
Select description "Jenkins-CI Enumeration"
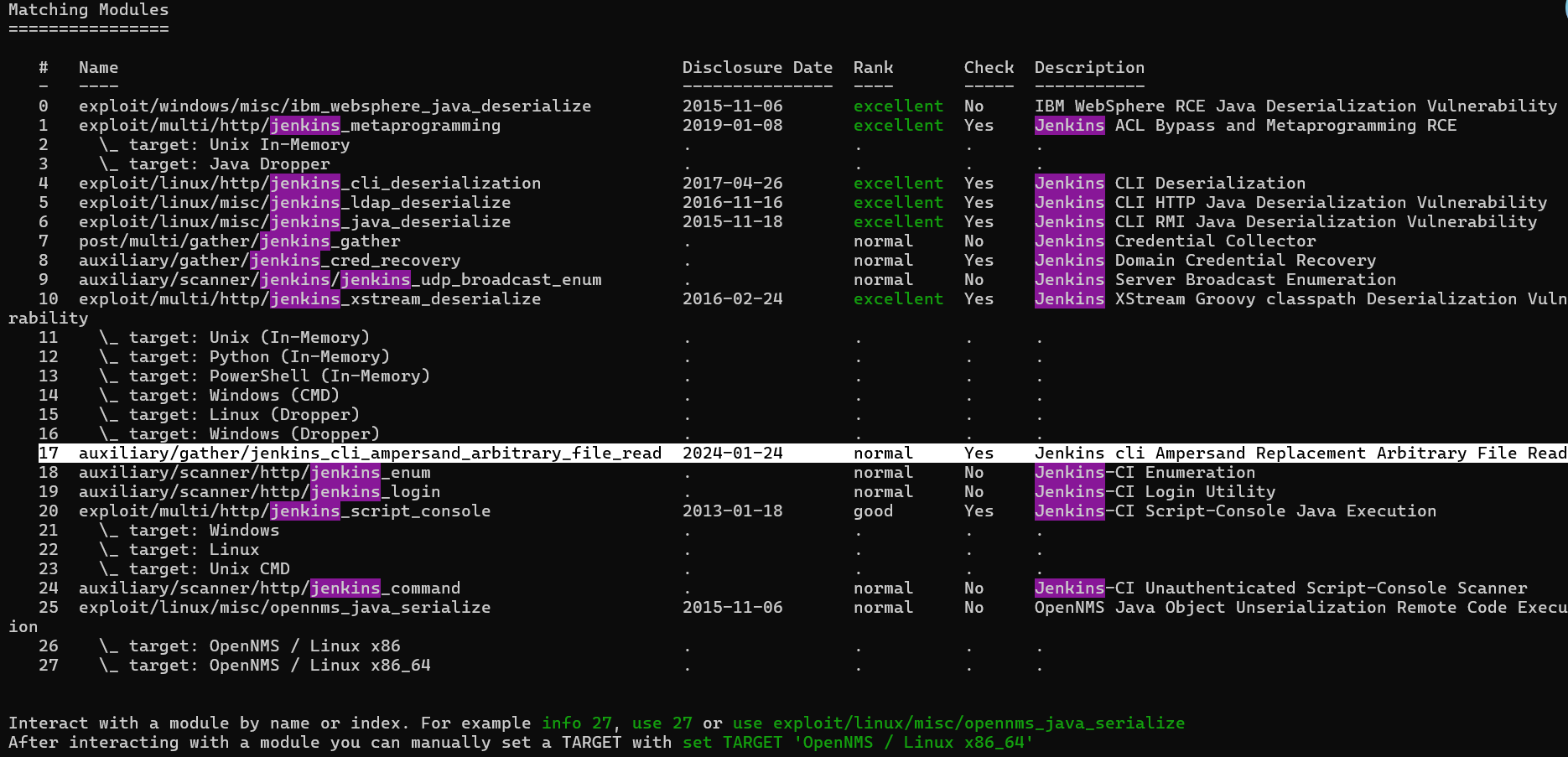click(x=1145, y=473)
